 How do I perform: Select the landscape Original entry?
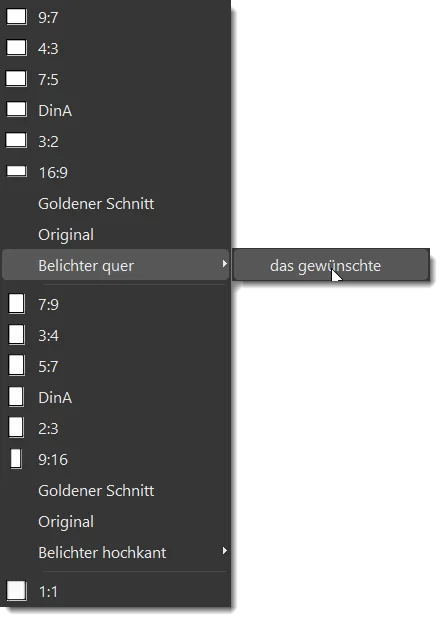click(115, 234)
